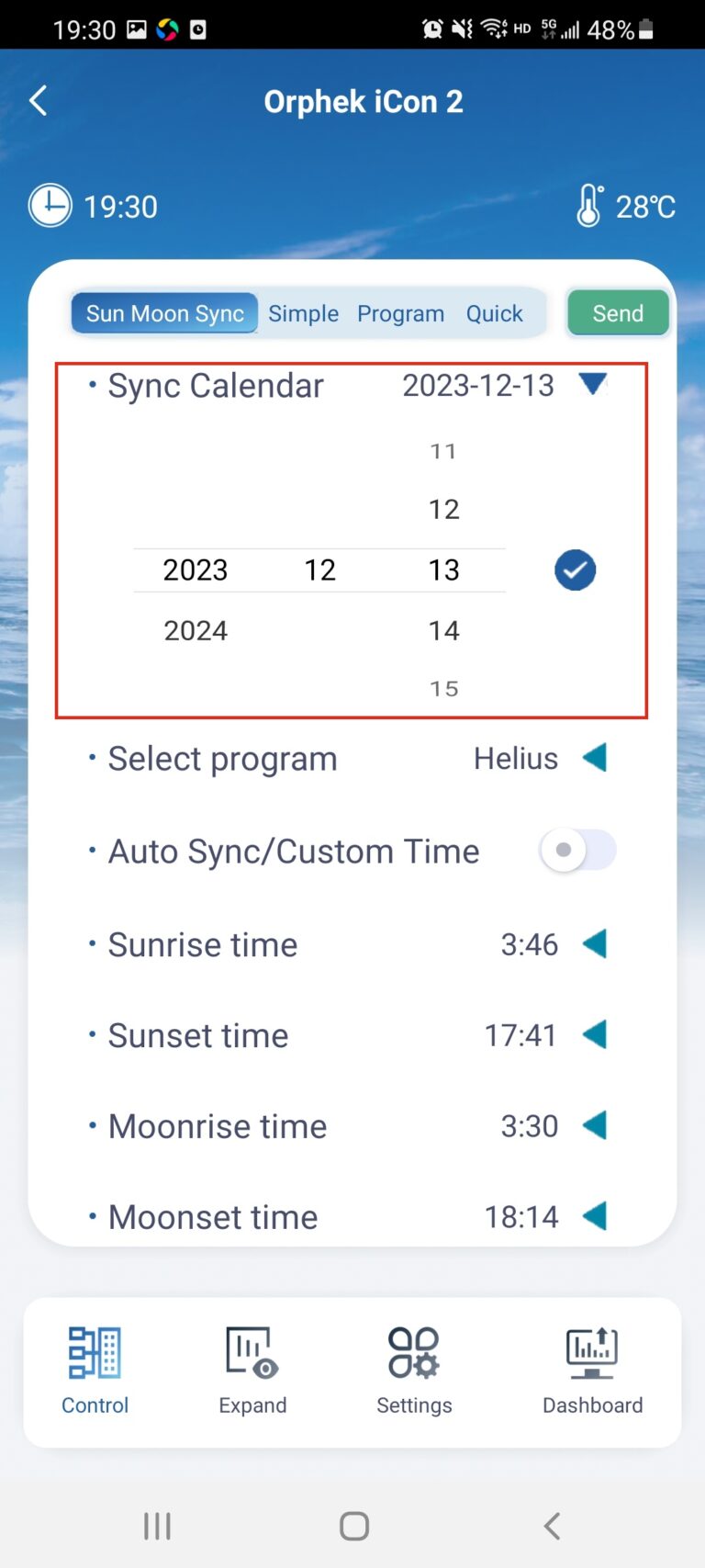Screen dimensions: 705x1568
Task: Expand the Select program Helius arrow
Action: (595, 759)
